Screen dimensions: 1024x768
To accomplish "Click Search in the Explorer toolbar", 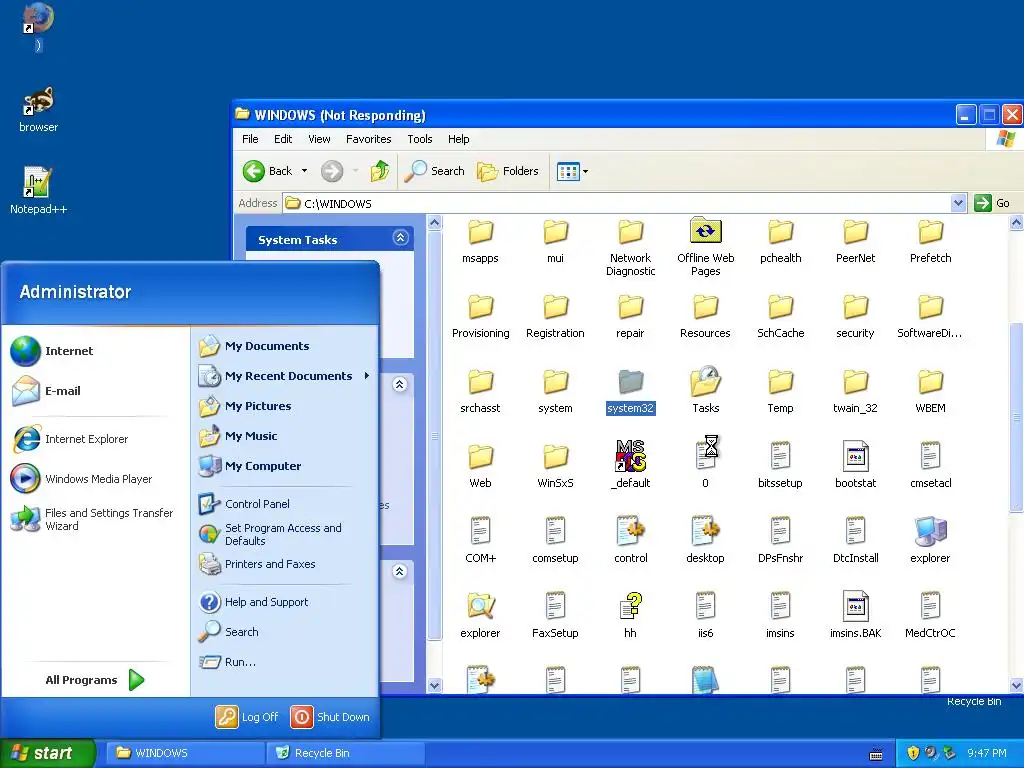I will tap(434, 171).
